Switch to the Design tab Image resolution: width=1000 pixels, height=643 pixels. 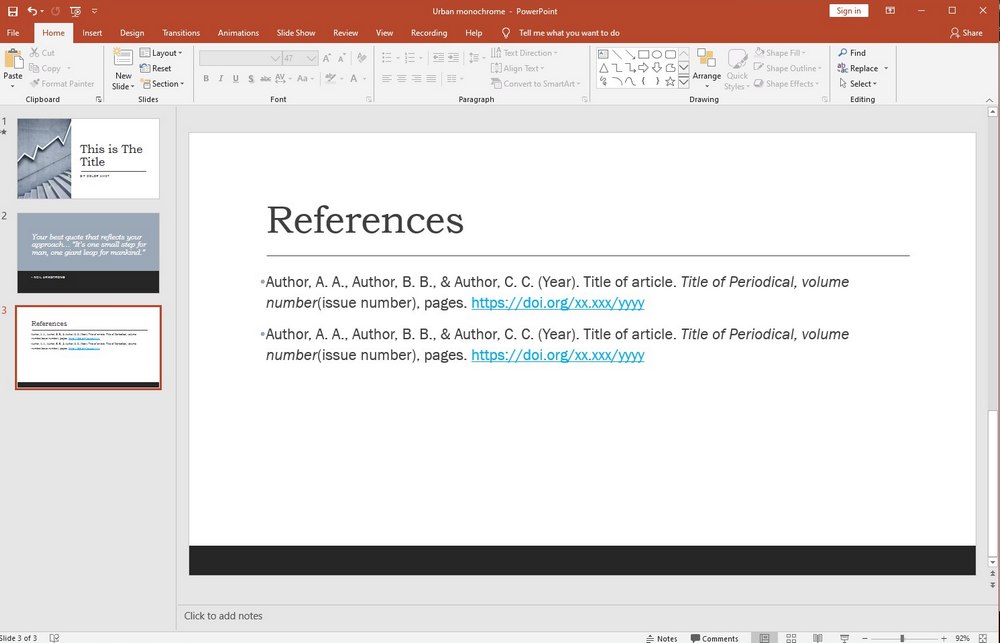pyautogui.click(x=131, y=32)
